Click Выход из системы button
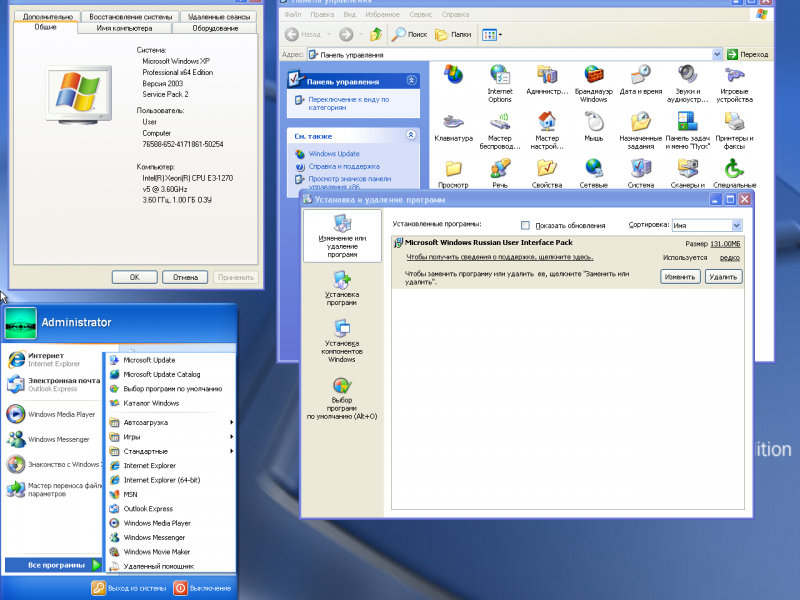Viewport: 800px width, 600px height. coord(130,588)
